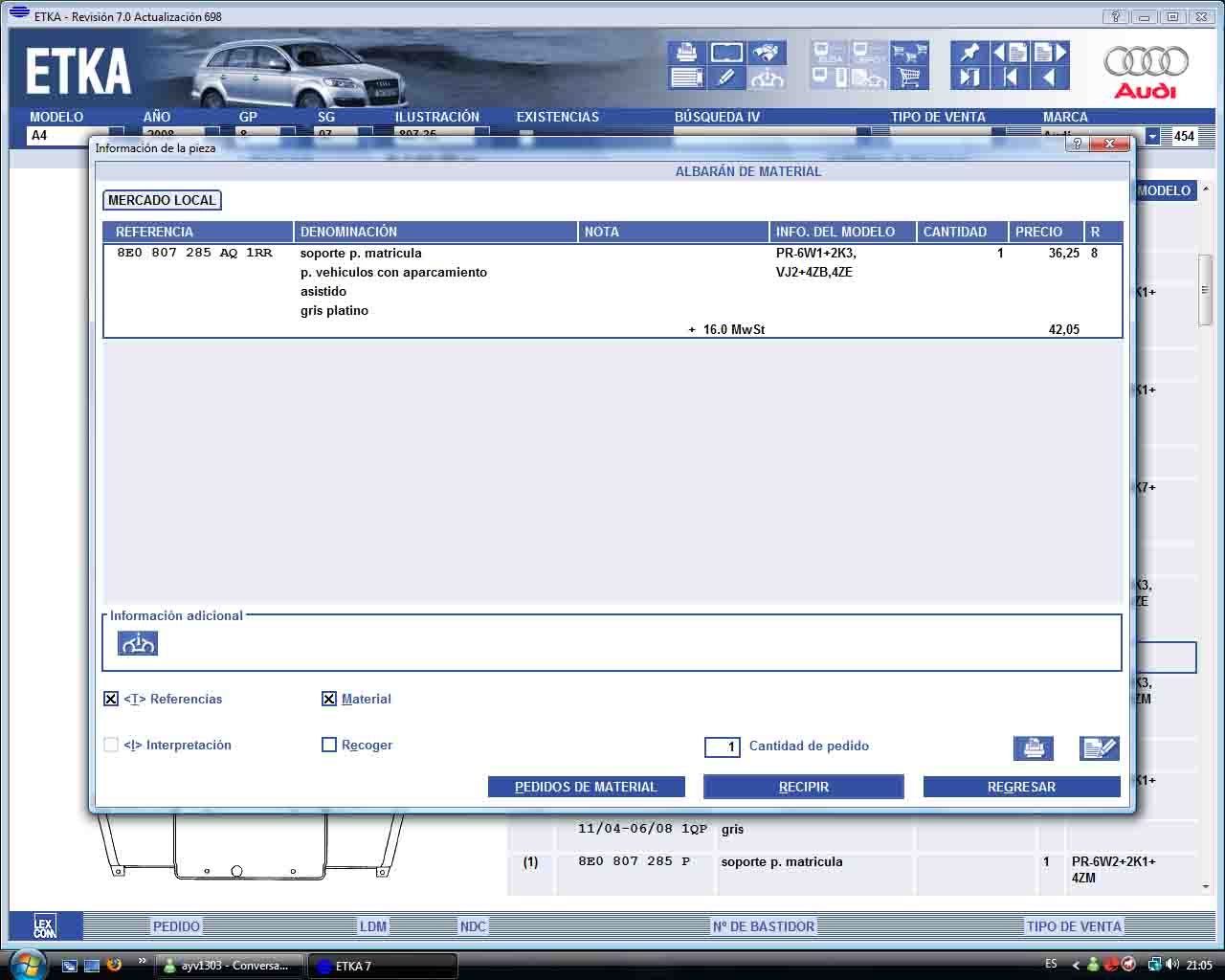Click the NDC item in the bottom bar

coord(473,926)
